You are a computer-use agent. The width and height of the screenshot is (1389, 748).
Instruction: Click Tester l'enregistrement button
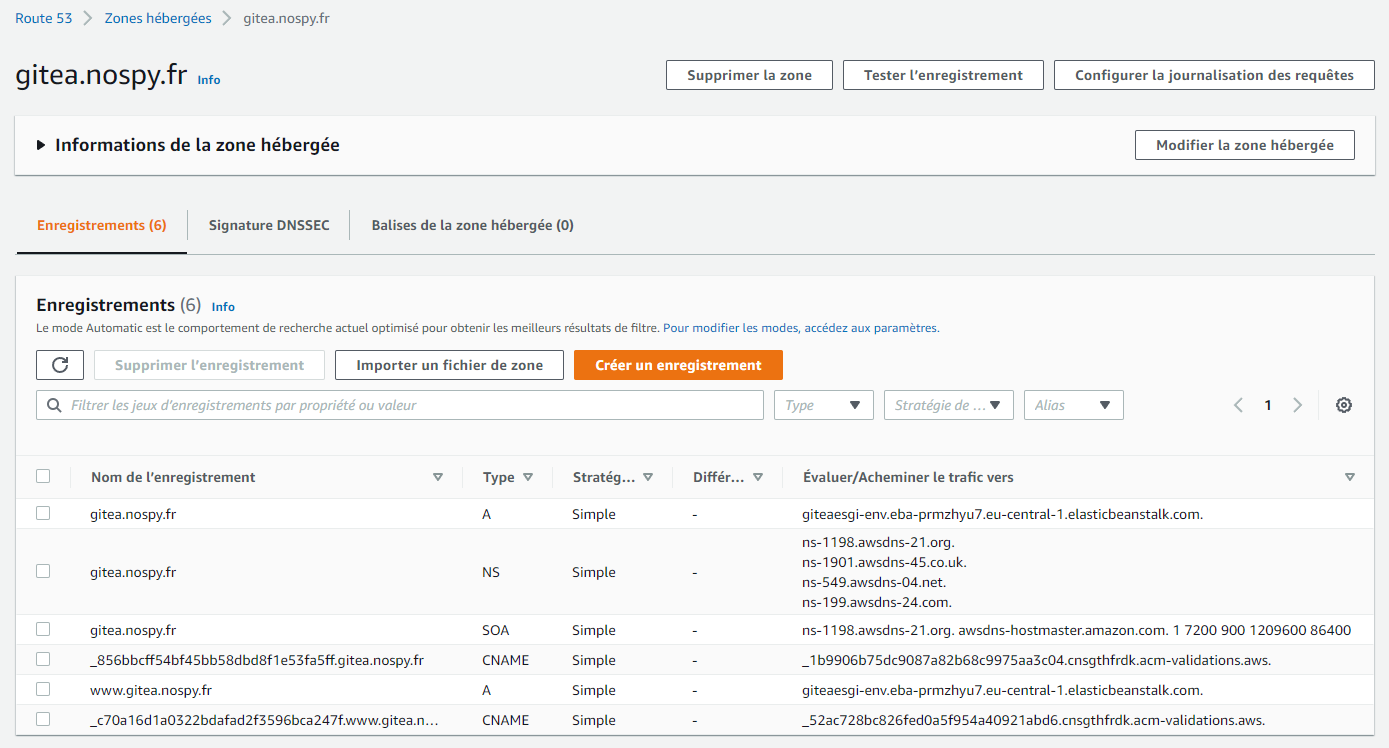[943, 75]
